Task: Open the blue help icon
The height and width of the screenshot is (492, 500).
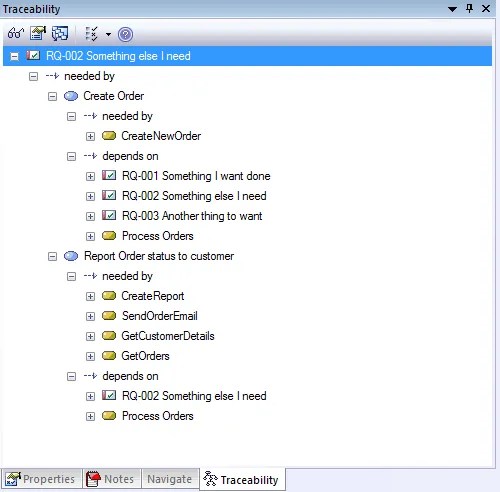Action: pos(125,34)
